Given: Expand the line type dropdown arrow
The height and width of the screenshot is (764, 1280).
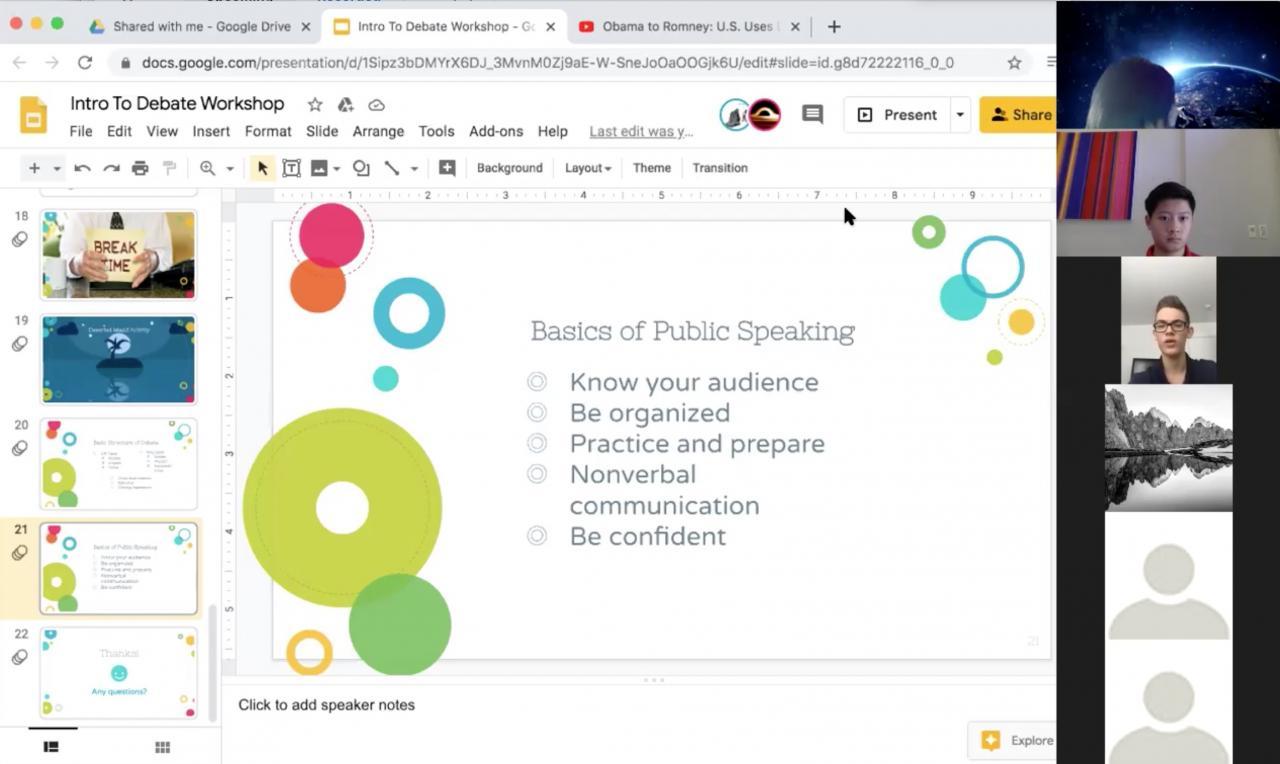Looking at the screenshot, I should coord(414,168).
